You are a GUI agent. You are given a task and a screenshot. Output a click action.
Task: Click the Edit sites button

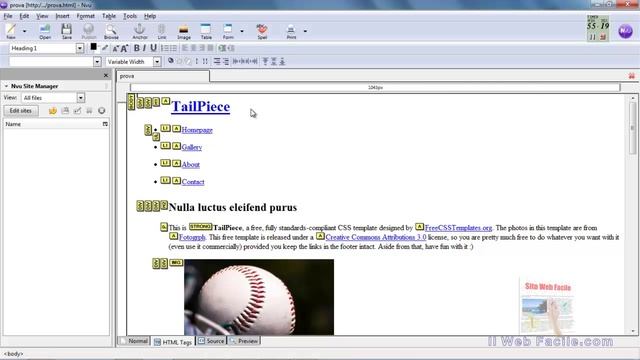coord(20,111)
